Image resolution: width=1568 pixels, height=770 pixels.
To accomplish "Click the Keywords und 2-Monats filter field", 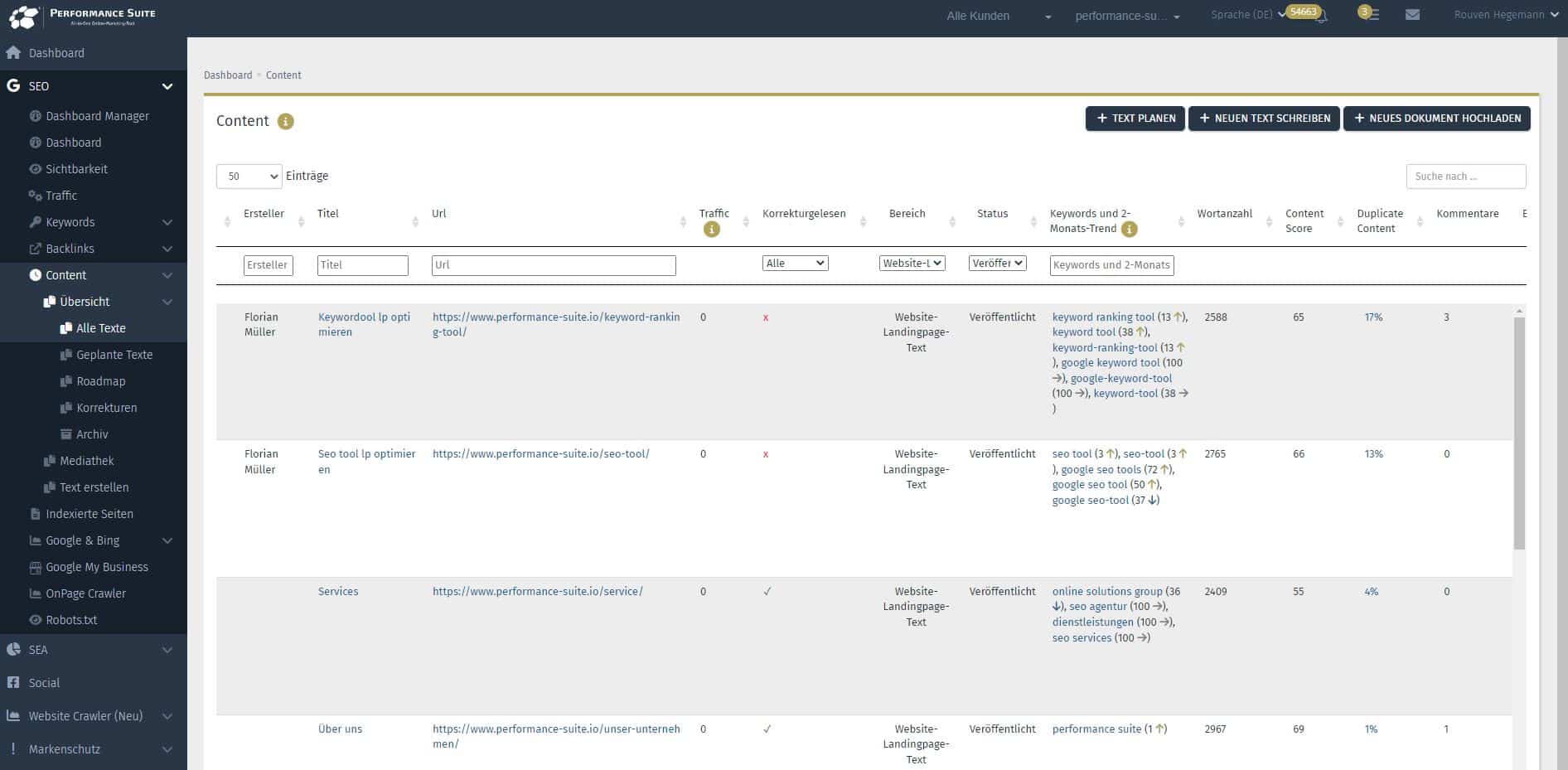I will tap(1111, 265).
